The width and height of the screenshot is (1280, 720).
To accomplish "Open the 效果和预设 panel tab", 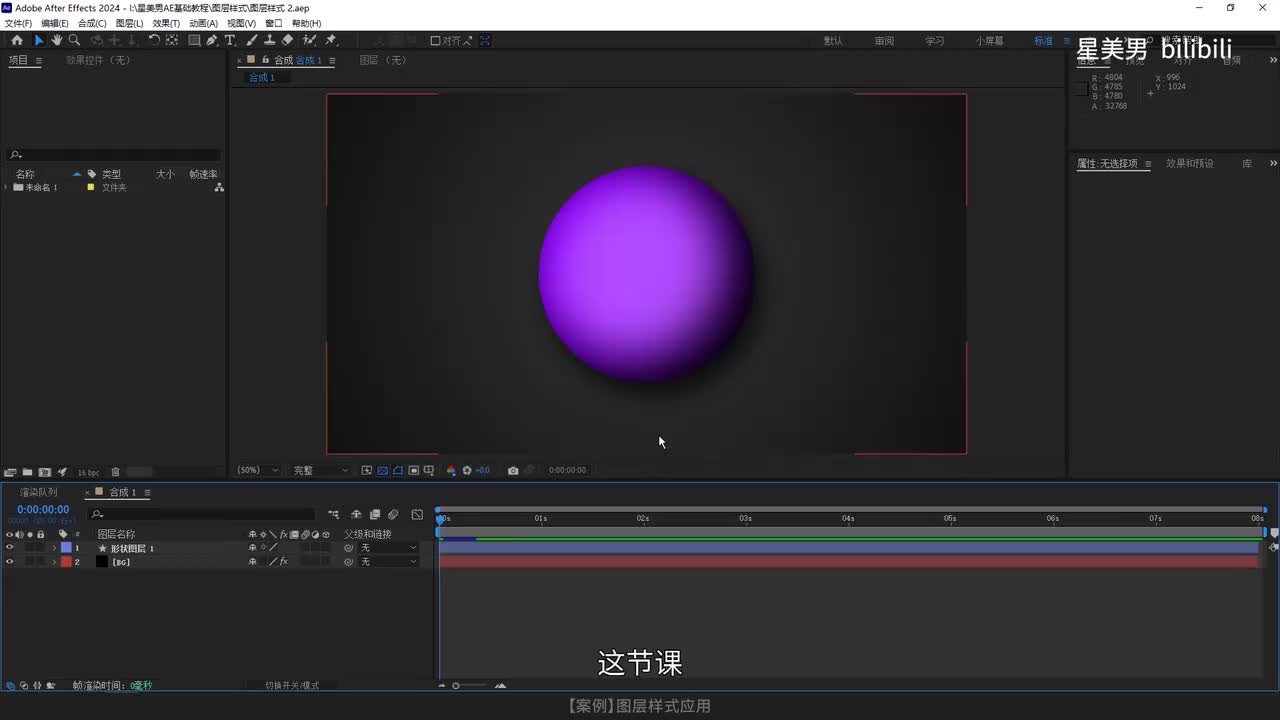I will pyautogui.click(x=1189, y=163).
